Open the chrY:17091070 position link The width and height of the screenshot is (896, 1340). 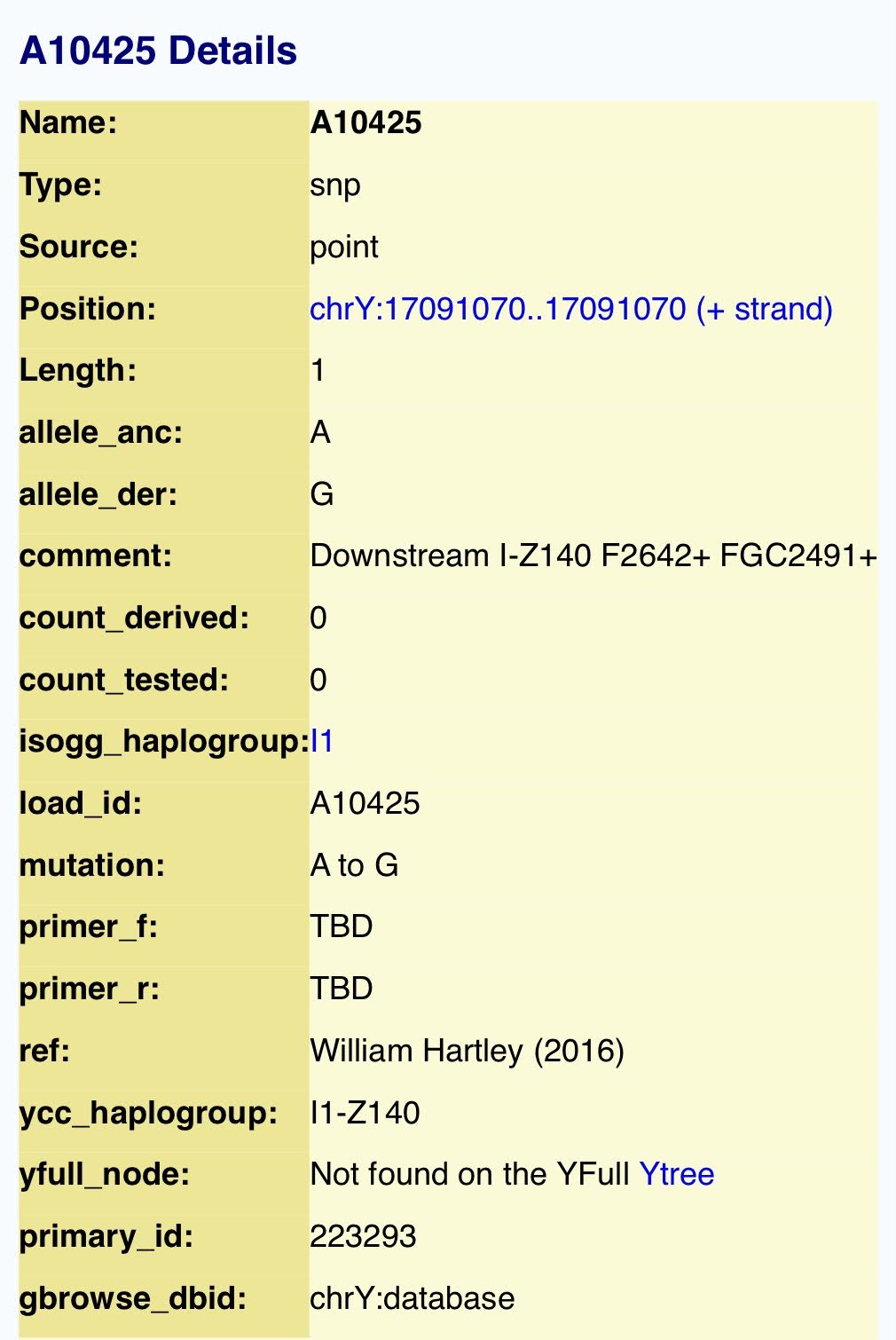(x=571, y=309)
